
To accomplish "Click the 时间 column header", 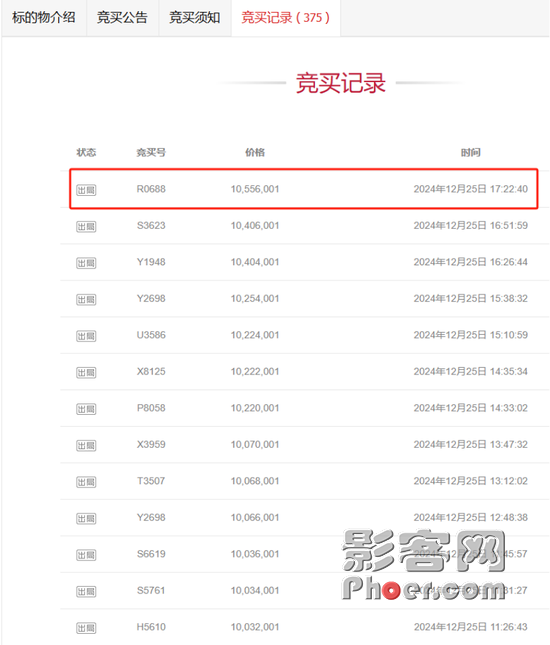I will (471, 153).
